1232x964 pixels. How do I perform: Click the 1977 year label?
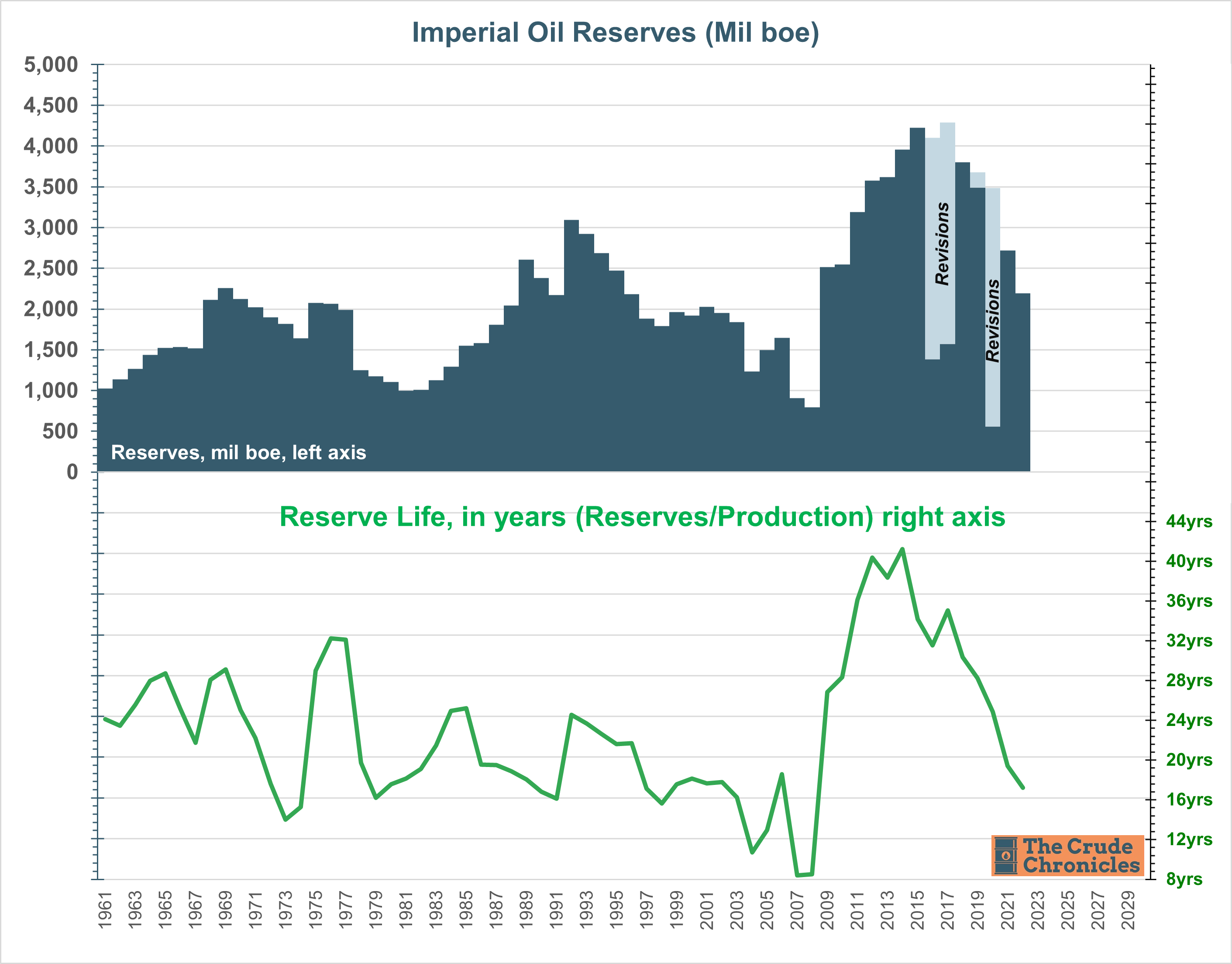click(x=346, y=910)
